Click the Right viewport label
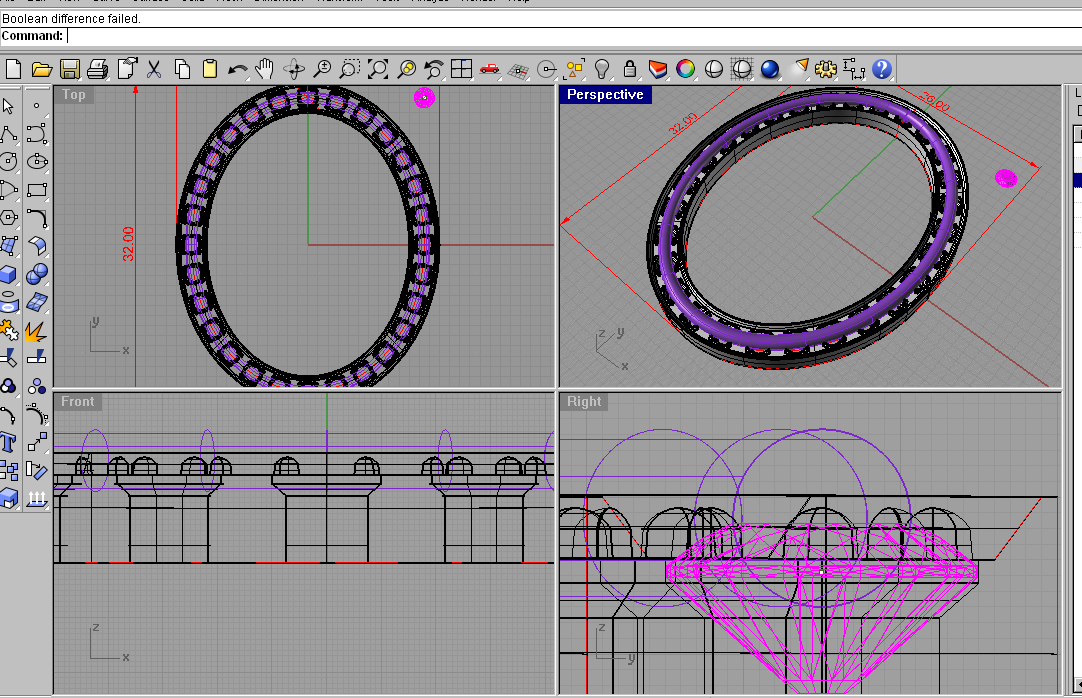The width and height of the screenshot is (1082, 698). [584, 402]
